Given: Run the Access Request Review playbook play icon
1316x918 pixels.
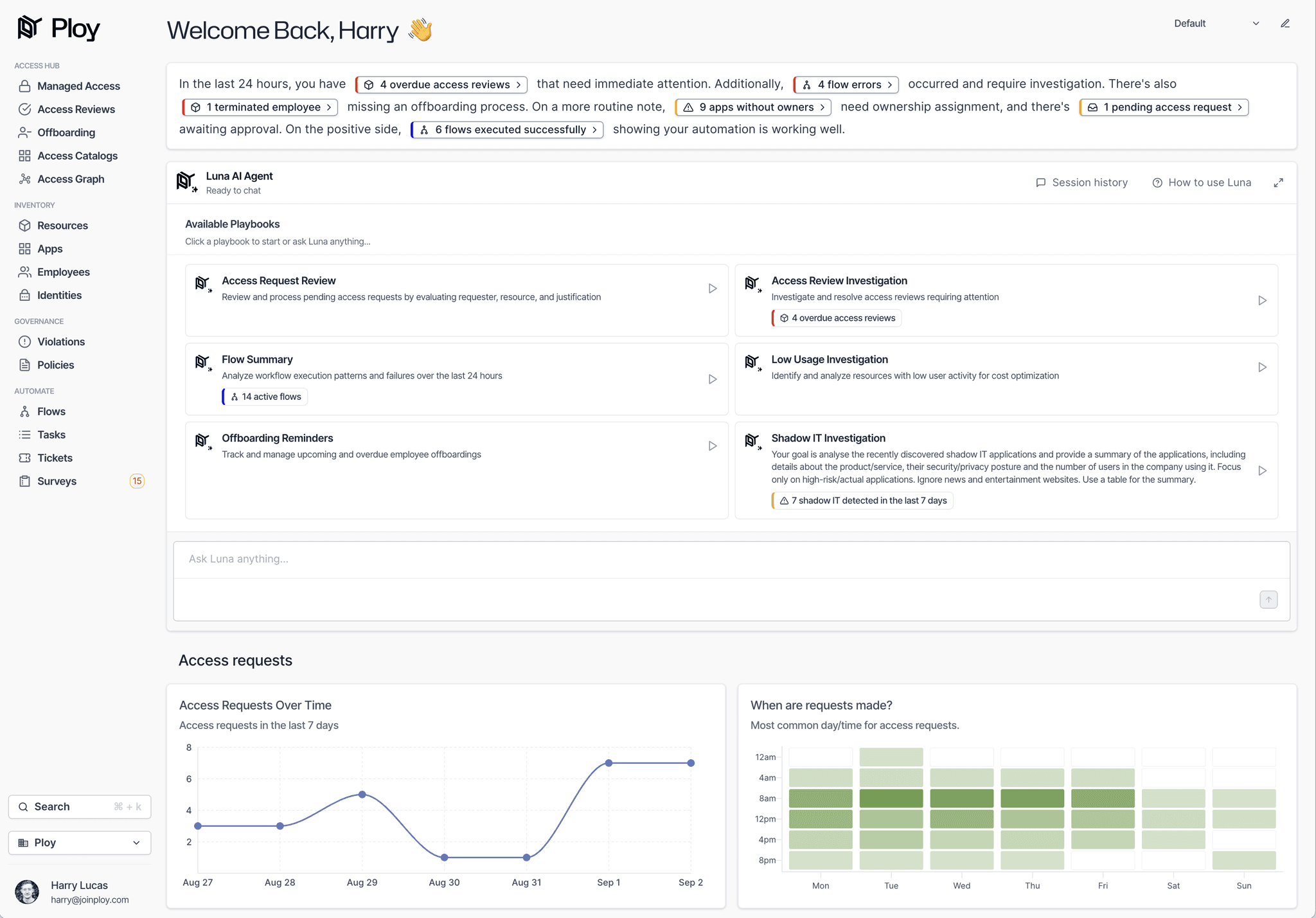Looking at the screenshot, I should (x=712, y=289).
